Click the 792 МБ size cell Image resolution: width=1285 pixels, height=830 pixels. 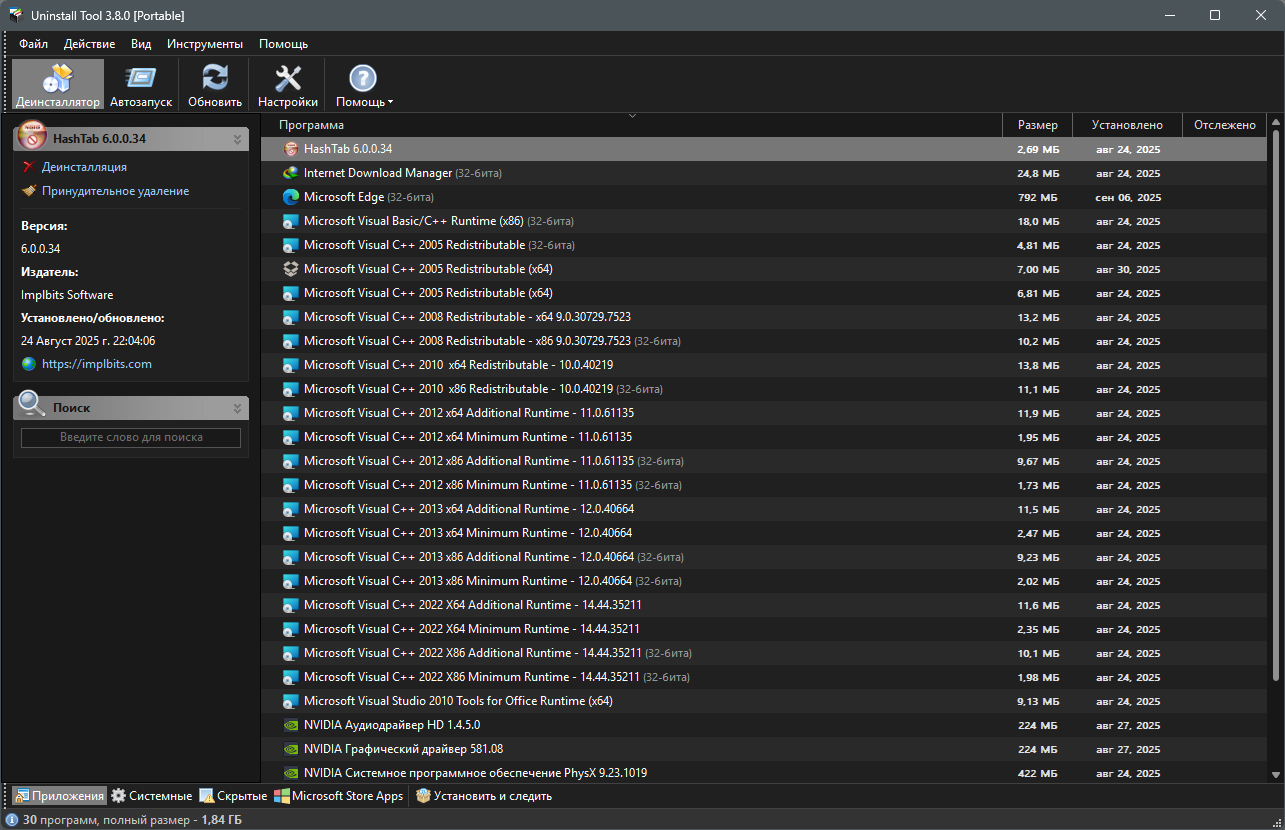point(1038,198)
